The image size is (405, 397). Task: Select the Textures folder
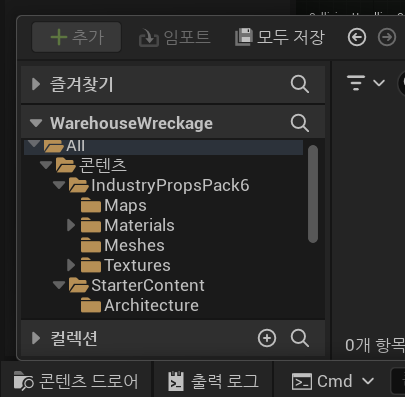click(x=126, y=265)
